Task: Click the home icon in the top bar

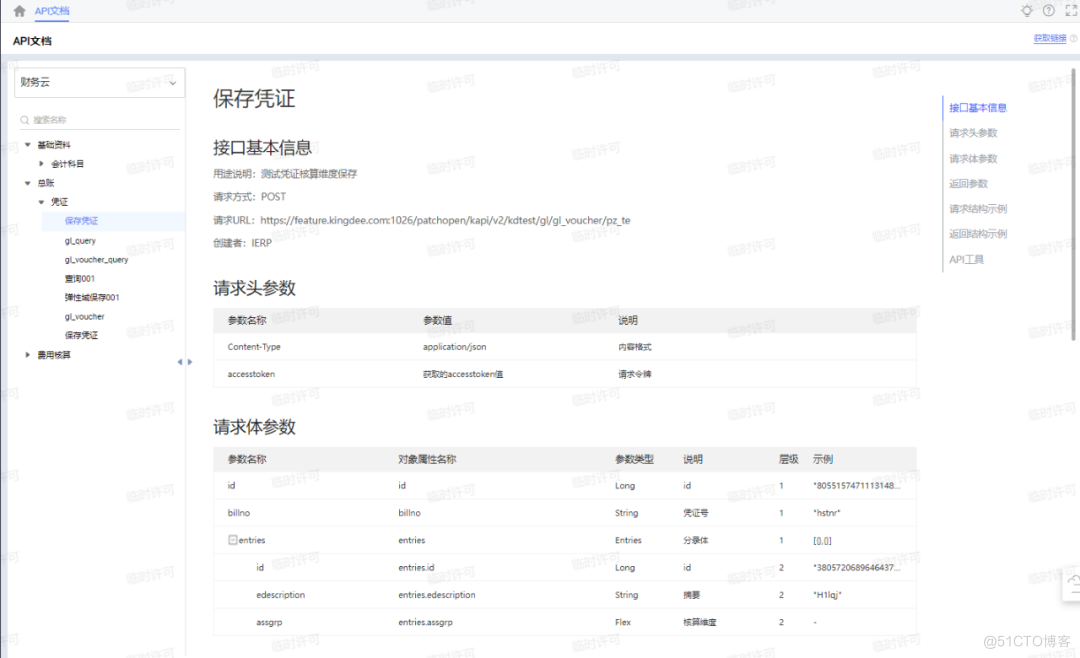Action: (x=18, y=11)
